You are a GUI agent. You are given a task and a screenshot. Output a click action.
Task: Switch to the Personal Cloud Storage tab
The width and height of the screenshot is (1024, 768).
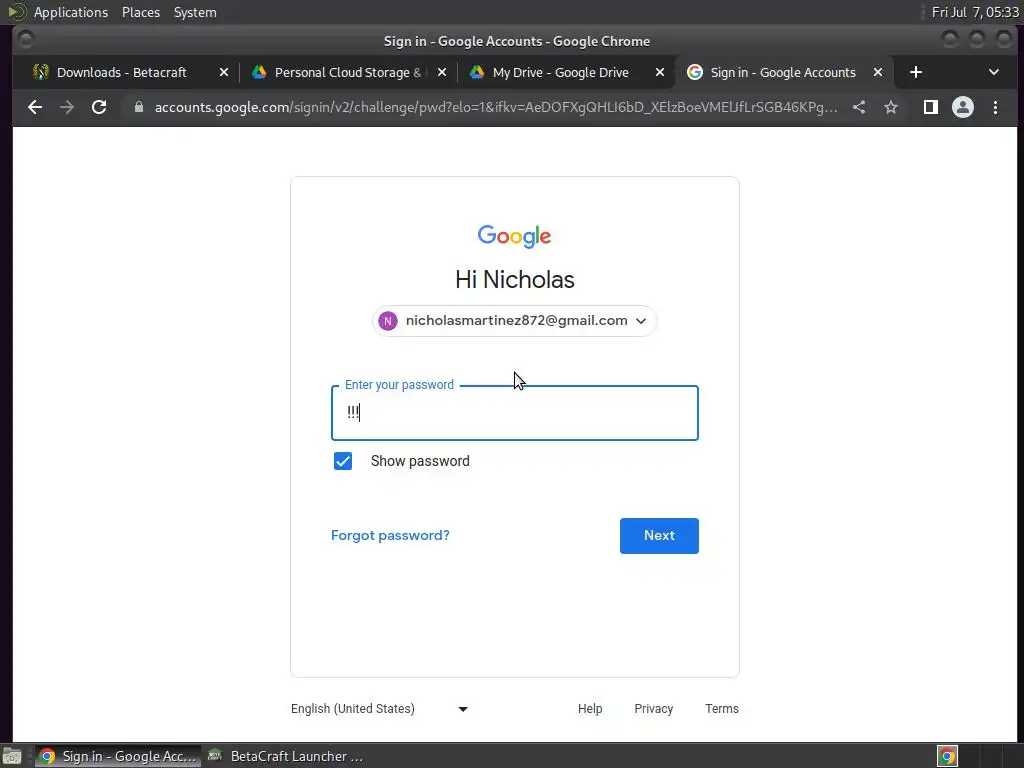click(x=347, y=72)
